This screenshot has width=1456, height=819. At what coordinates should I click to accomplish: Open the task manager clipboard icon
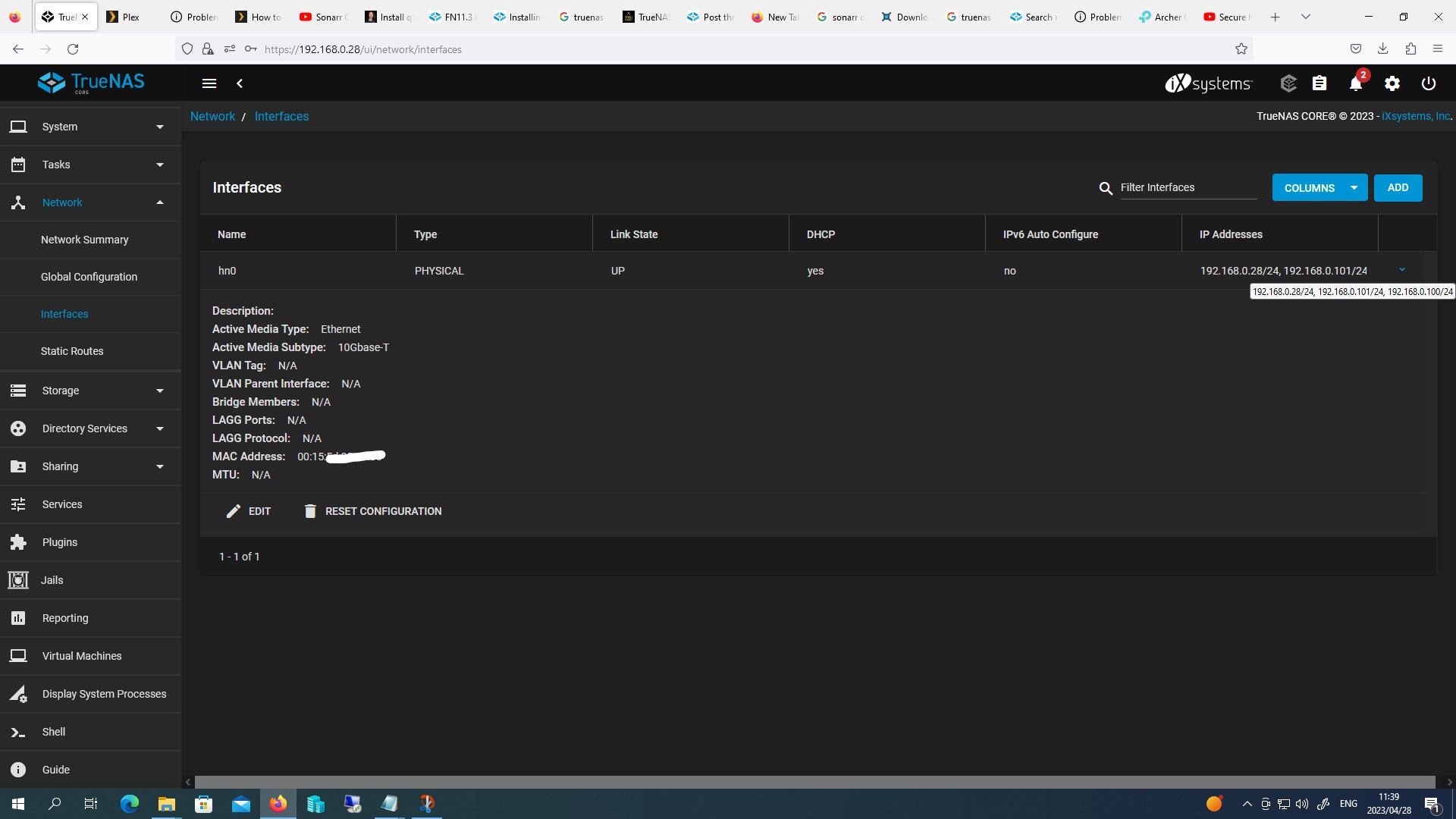1319,83
